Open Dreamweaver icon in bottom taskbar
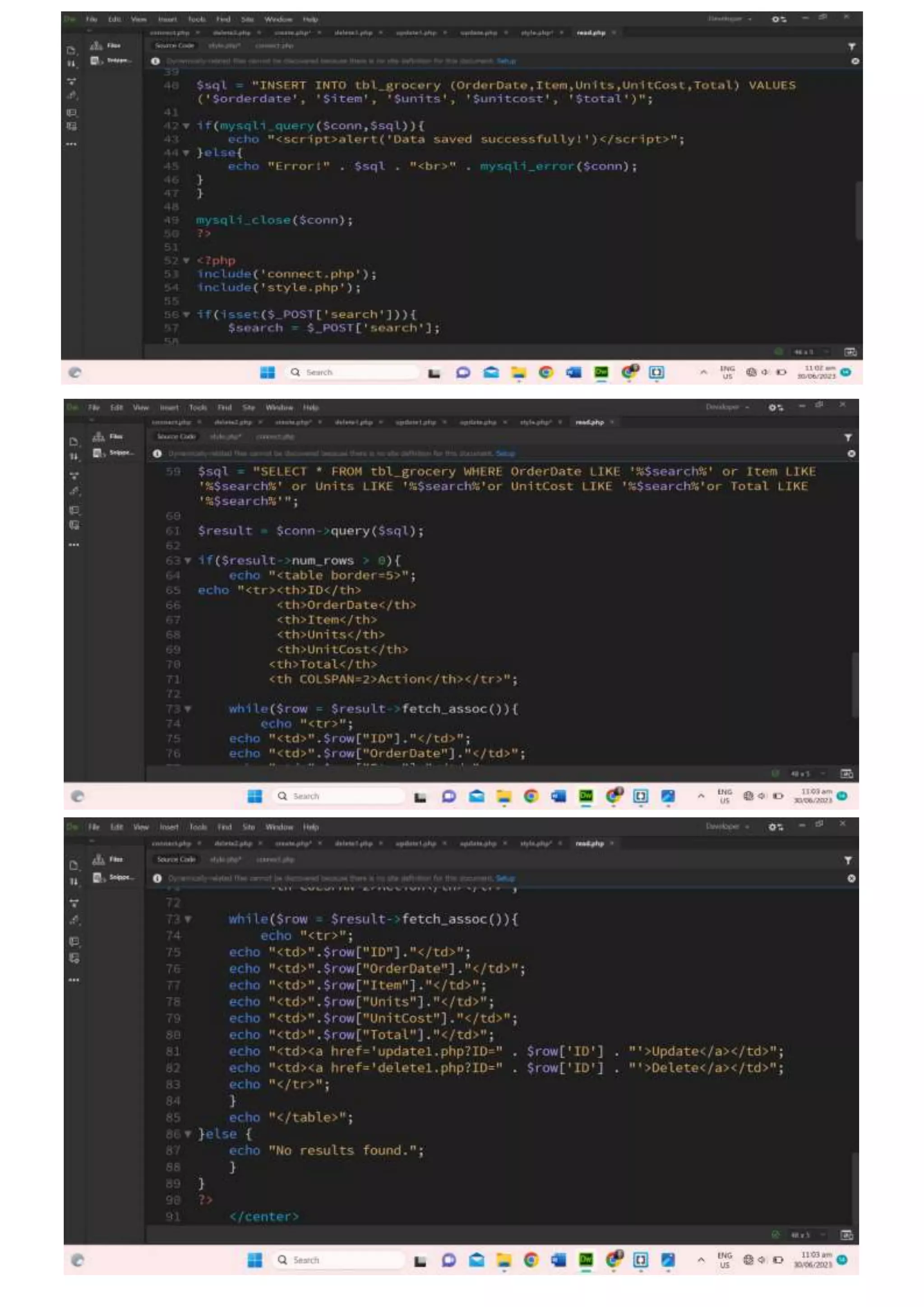This screenshot has height=1307, width=924. pos(586,1260)
